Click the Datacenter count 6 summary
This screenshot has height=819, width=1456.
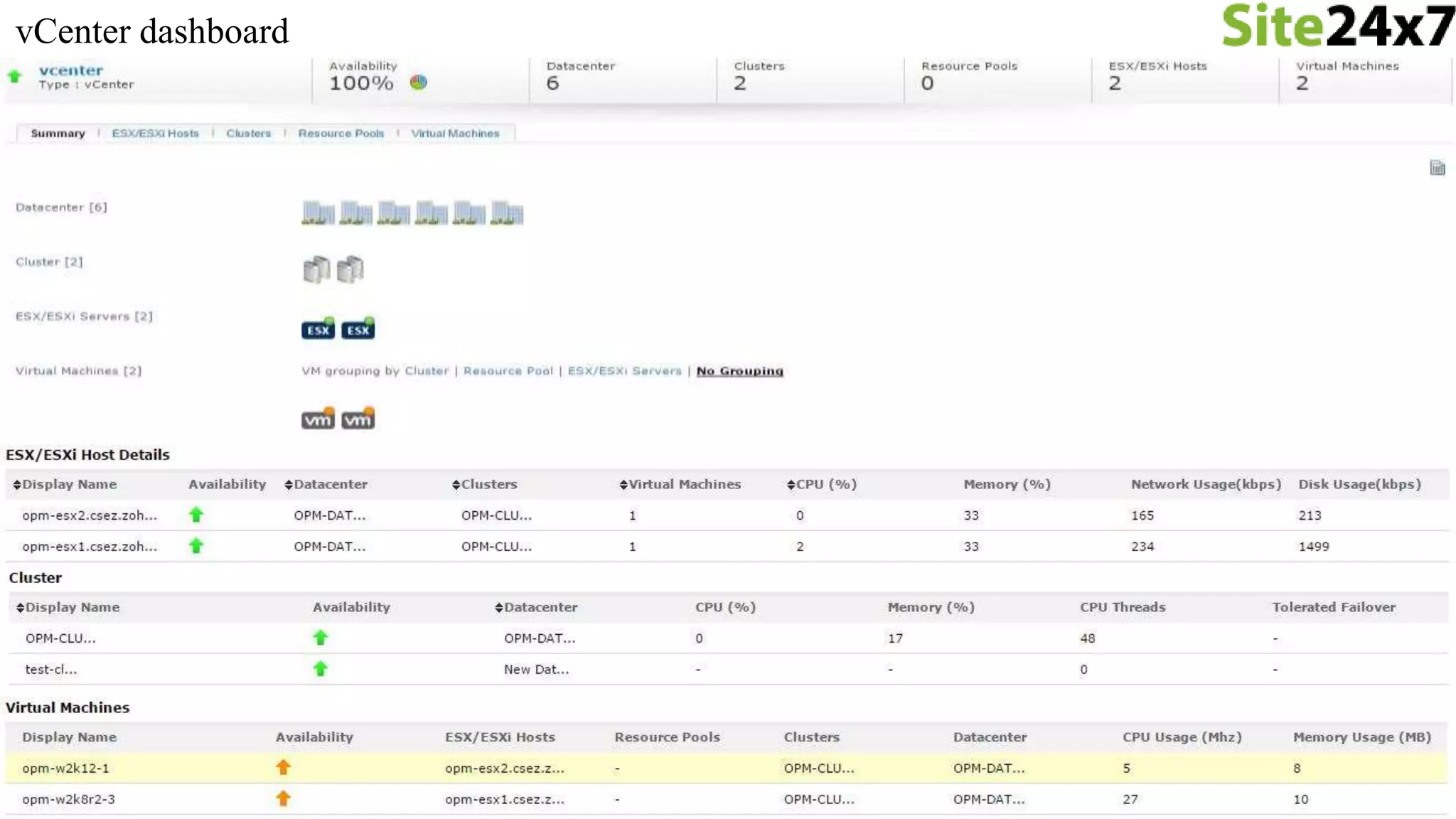[552, 83]
